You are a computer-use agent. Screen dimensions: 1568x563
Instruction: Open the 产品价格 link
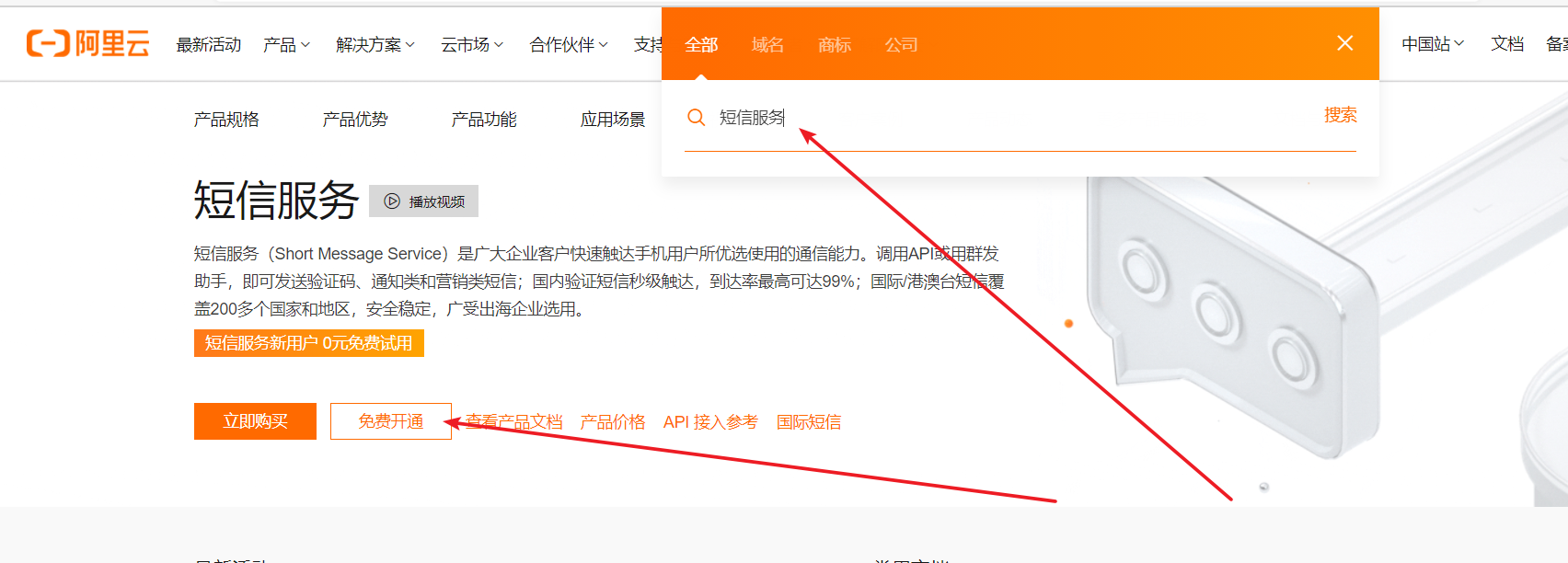coord(613,421)
